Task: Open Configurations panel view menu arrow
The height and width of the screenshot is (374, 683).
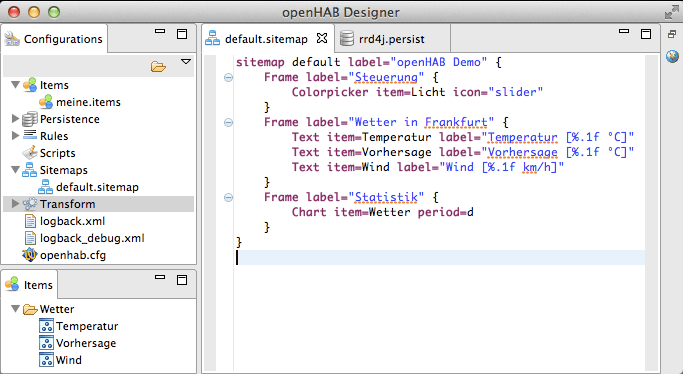Action: coord(186,62)
